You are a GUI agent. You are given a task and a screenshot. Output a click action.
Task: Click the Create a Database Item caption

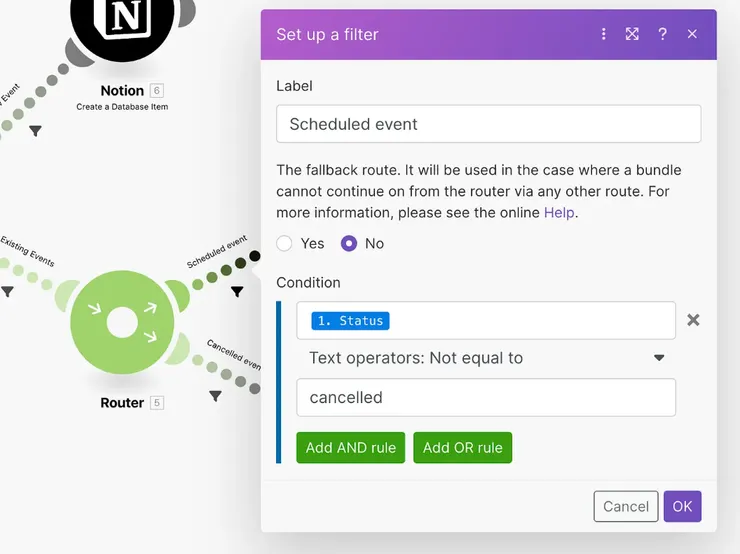(122, 107)
